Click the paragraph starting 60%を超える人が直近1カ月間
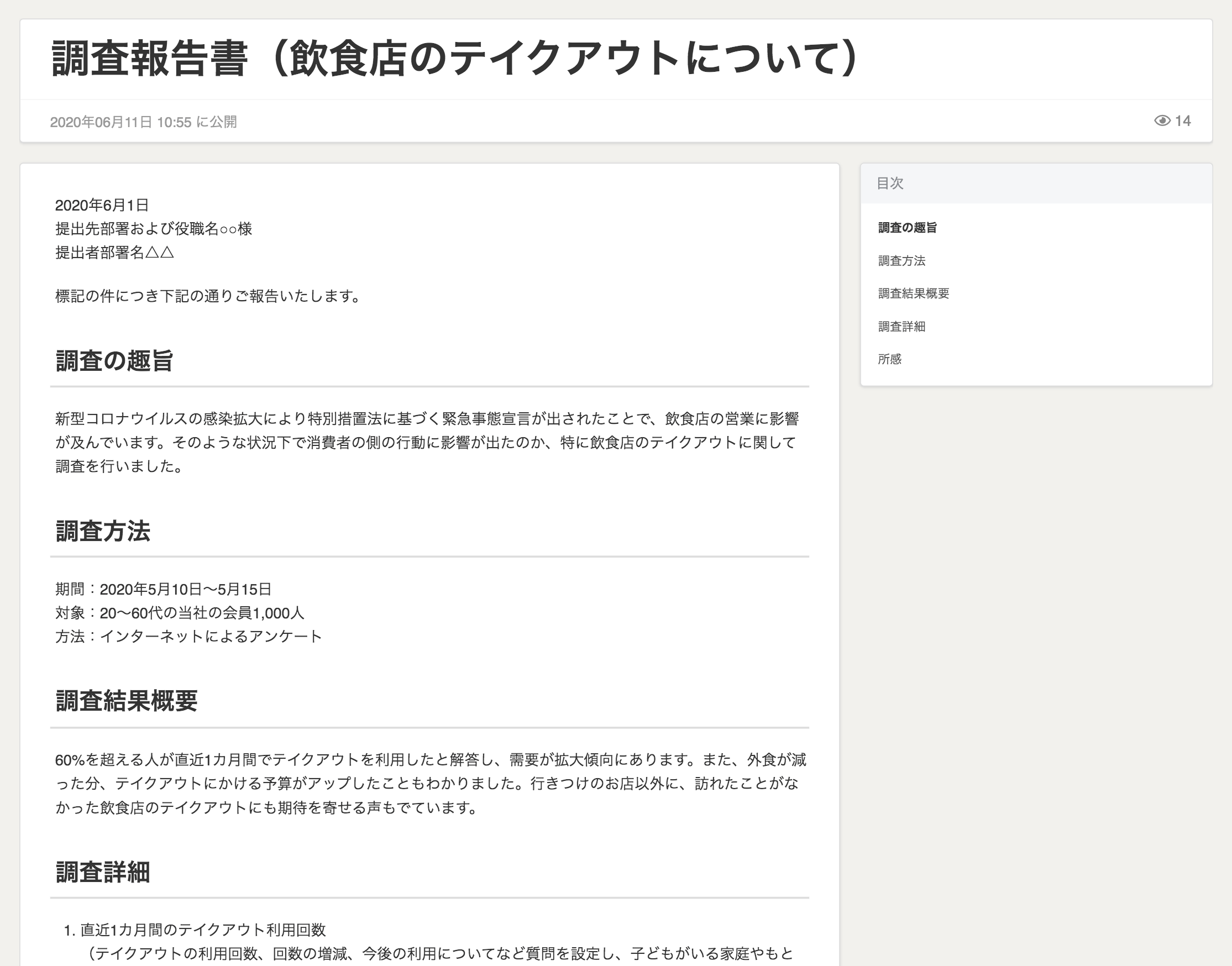Screen dimensions: 1232x966 pyautogui.click(x=431, y=783)
